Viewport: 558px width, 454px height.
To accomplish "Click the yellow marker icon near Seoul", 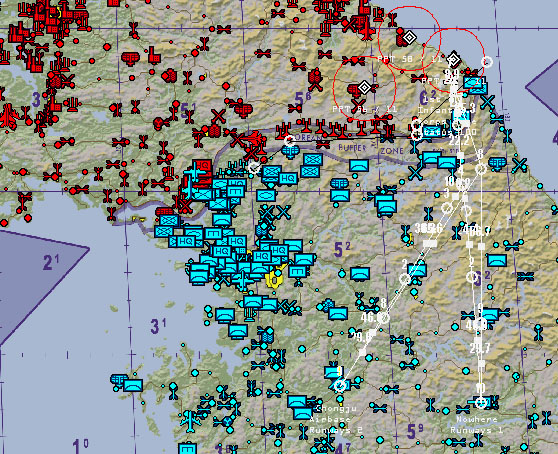I will [x=274, y=279].
